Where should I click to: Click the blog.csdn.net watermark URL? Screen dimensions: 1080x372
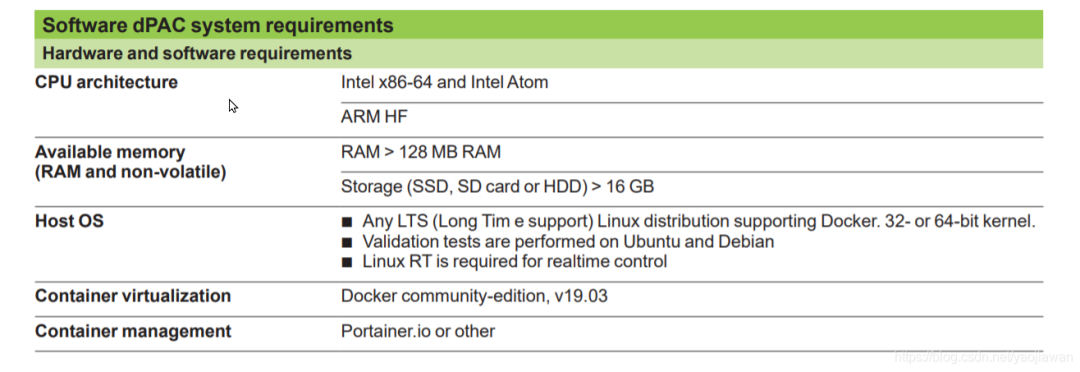tap(984, 357)
